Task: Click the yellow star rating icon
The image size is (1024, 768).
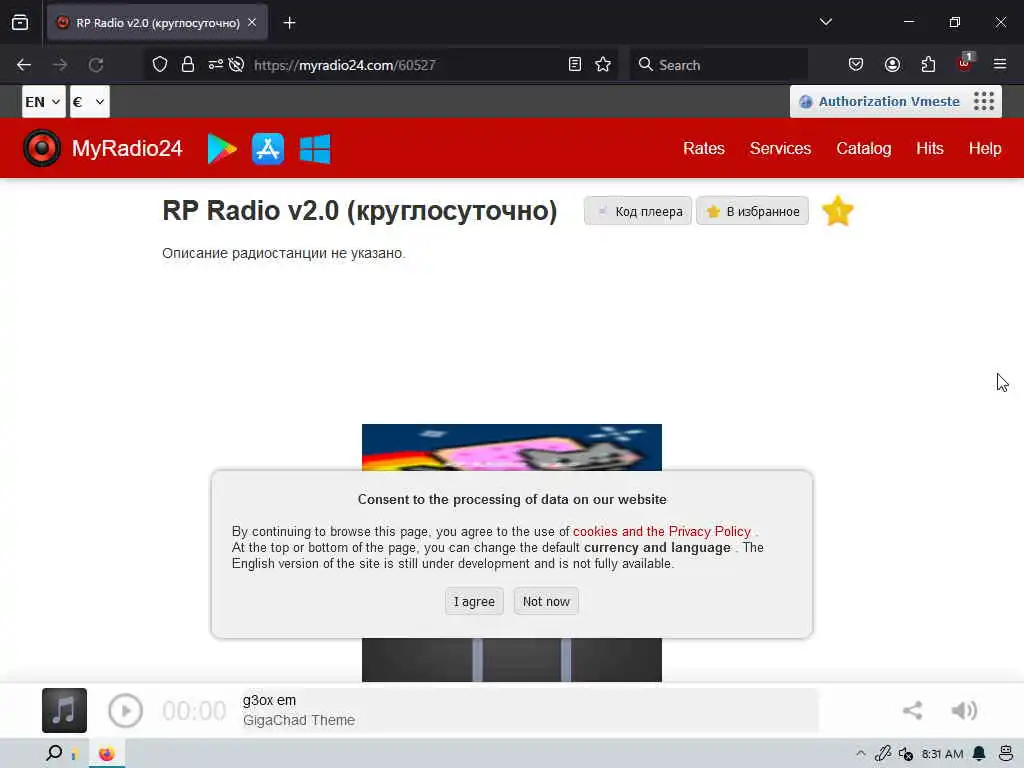Action: point(838,212)
